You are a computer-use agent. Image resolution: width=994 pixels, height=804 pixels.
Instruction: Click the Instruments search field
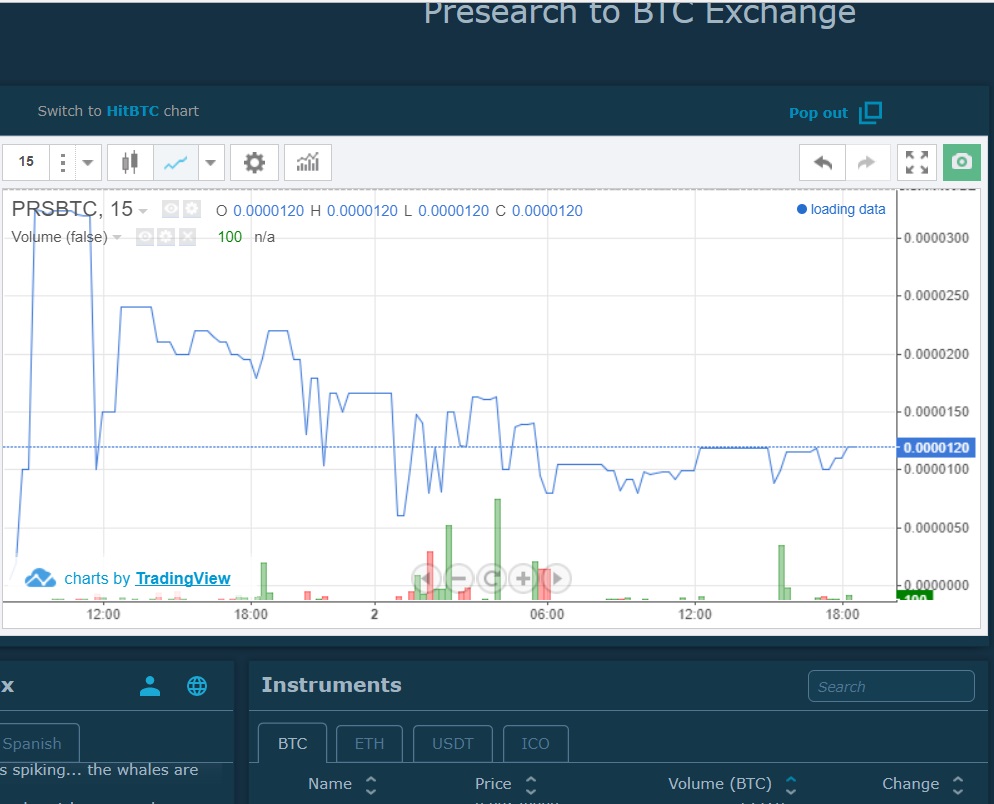point(890,687)
